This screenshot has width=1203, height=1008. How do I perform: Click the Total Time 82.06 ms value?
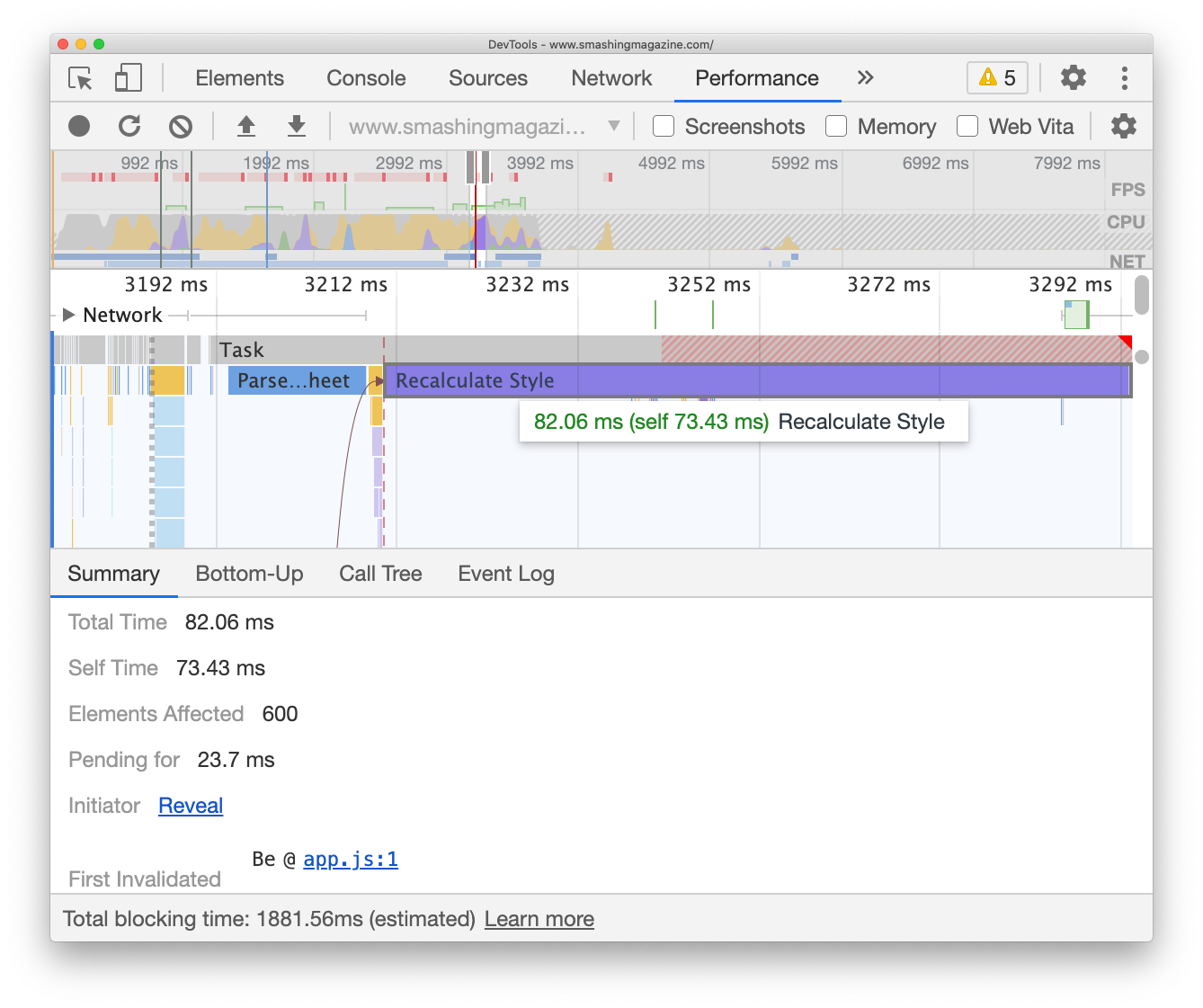click(x=229, y=622)
